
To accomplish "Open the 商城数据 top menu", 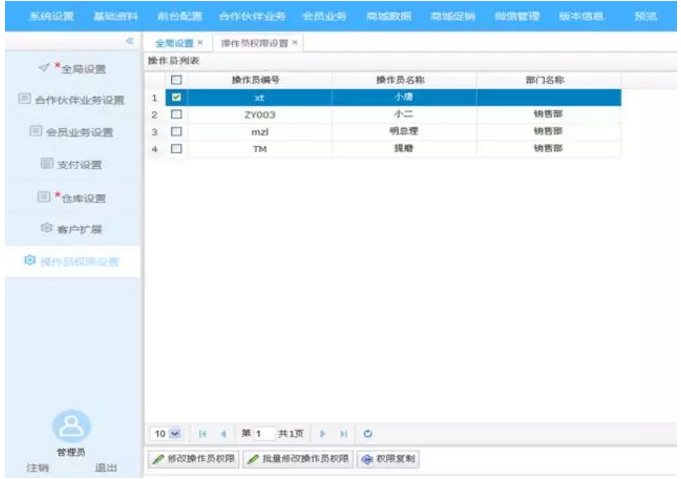I will point(389,17).
